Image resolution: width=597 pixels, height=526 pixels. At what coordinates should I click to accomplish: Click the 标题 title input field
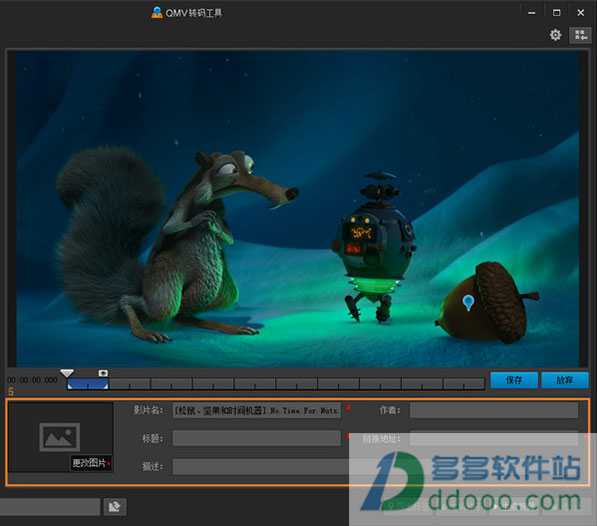click(x=257, y=438)
